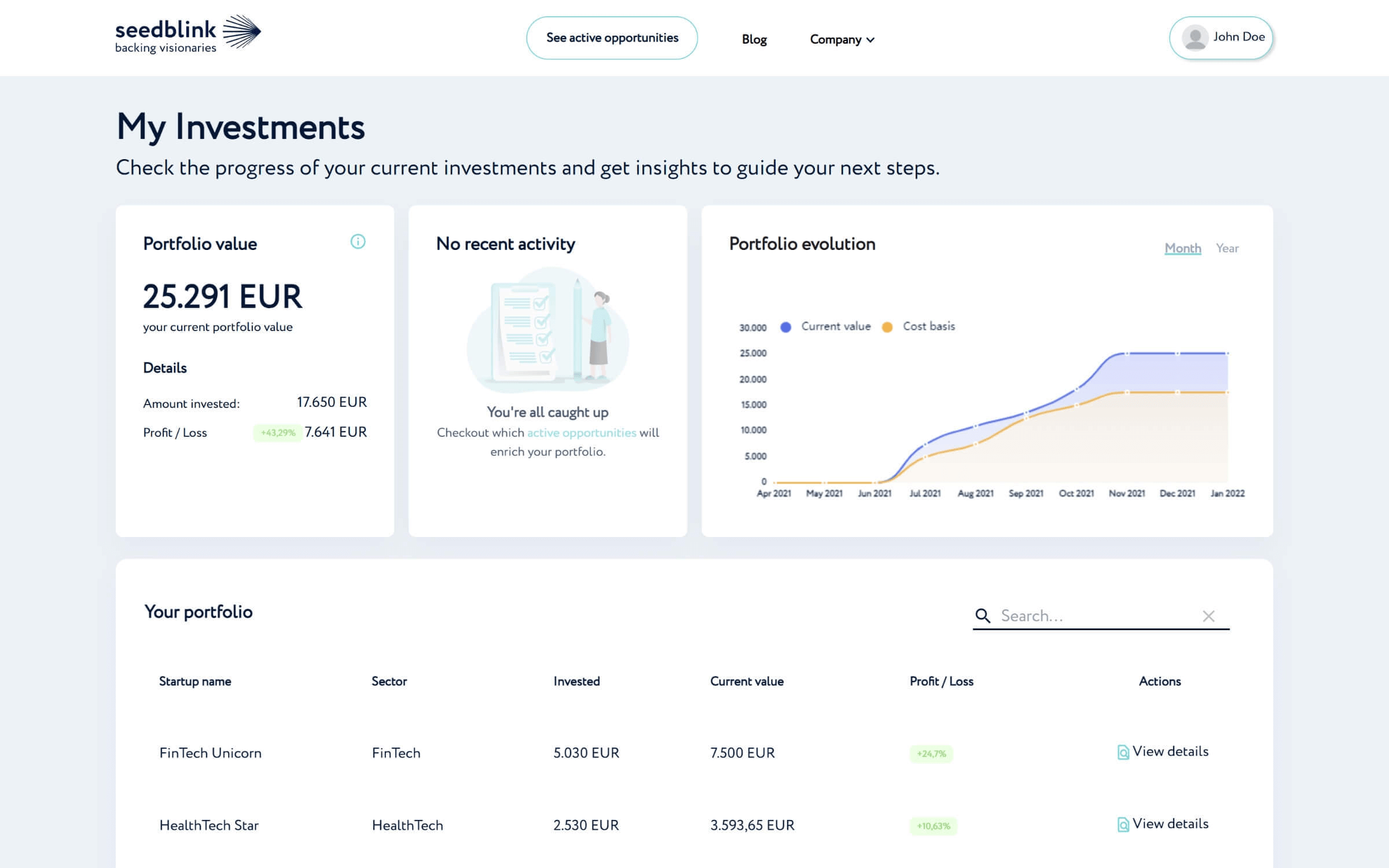The height and width of the screenshot is (868, 1389).
Task: Toggle Cost basis legend dot
Action: click(887, 327)
